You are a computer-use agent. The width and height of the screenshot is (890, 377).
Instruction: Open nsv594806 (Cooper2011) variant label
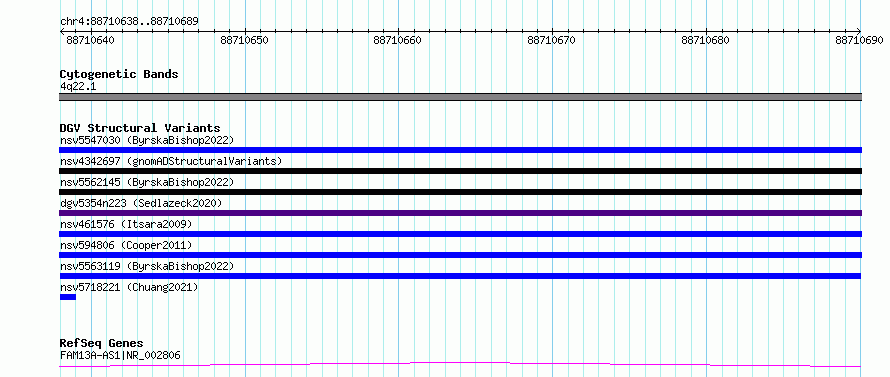point(126,245)
